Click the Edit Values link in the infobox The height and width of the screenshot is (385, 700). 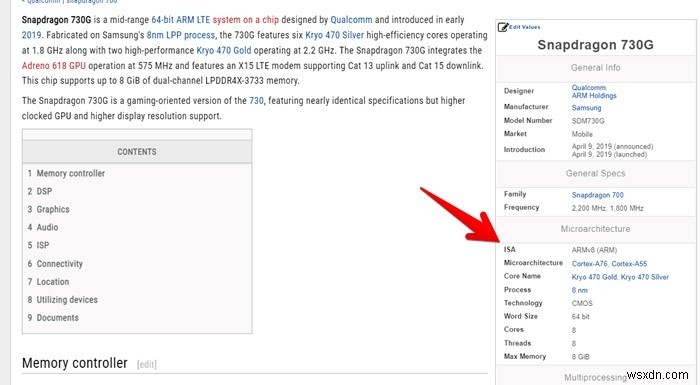525,27
